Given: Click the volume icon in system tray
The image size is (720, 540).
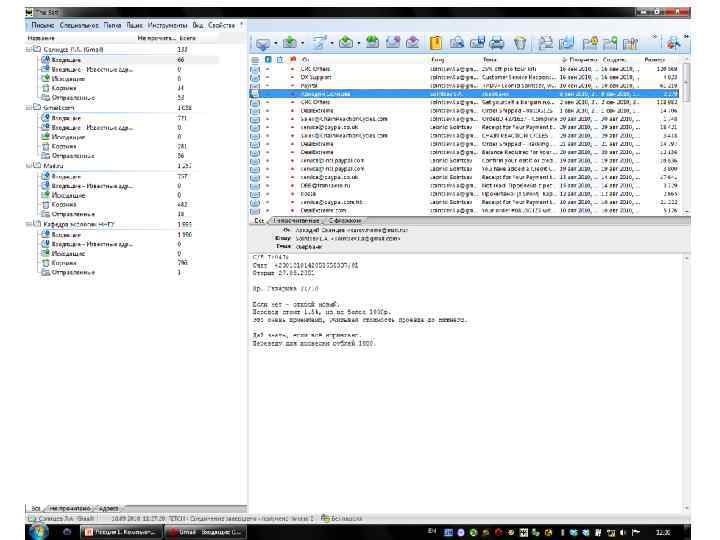Looking at the screenshot, I should 623,532.
